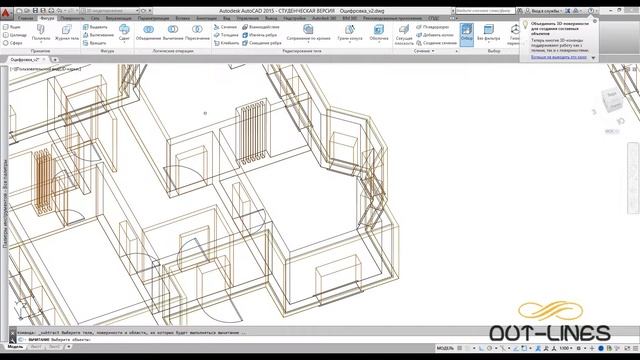
Task: Select the Взаимодействие (Interfere) tool
Action: (261, 27)
